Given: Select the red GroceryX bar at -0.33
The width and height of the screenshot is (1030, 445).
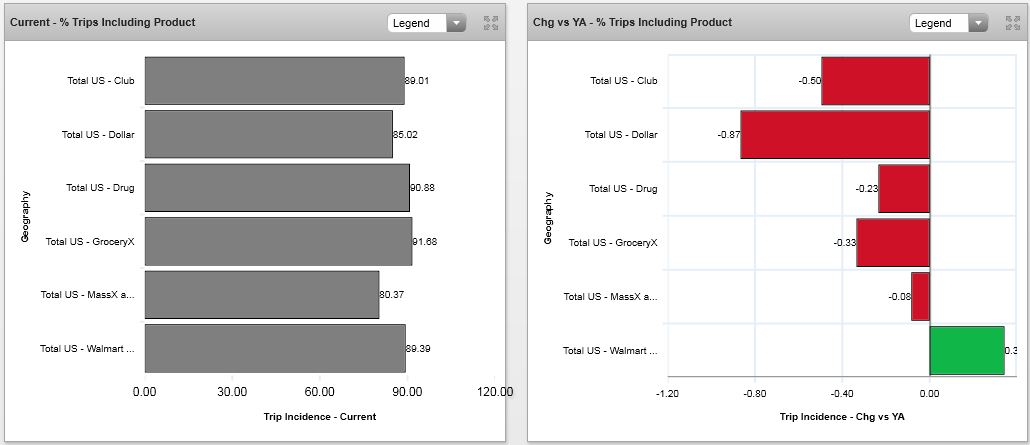Looking at the screenshot, I should [x=893, y=242].
